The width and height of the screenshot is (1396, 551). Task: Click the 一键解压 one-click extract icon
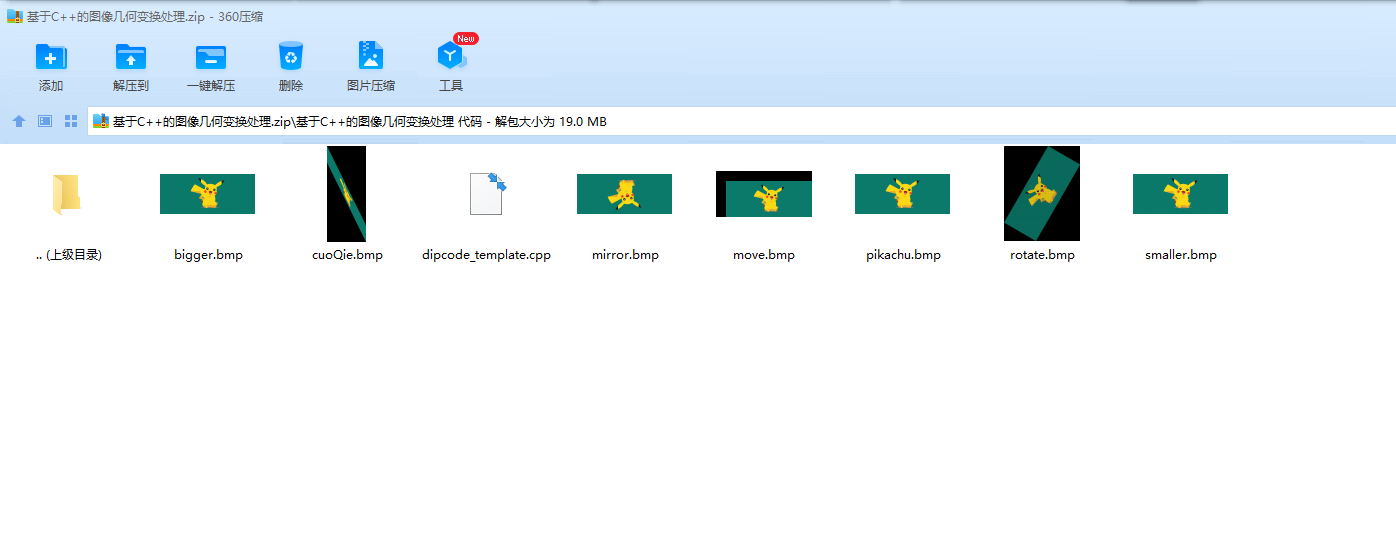point(211,56)
